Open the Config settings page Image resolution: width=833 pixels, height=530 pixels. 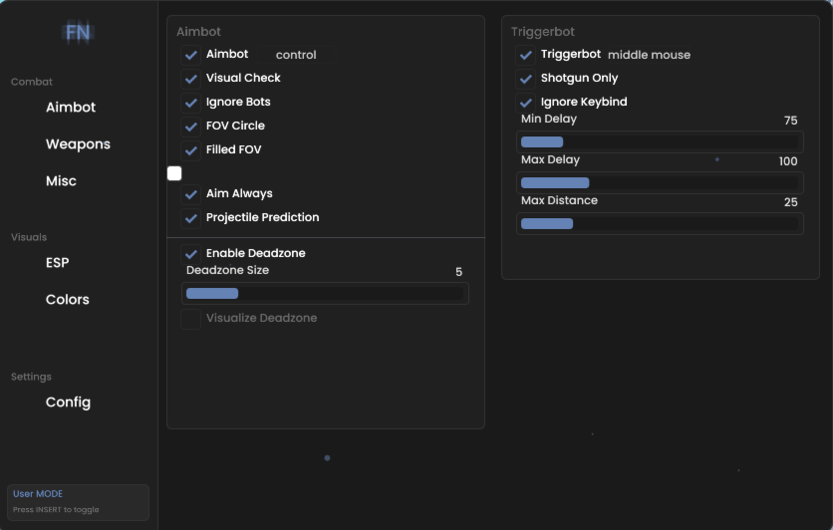(68, 402)
